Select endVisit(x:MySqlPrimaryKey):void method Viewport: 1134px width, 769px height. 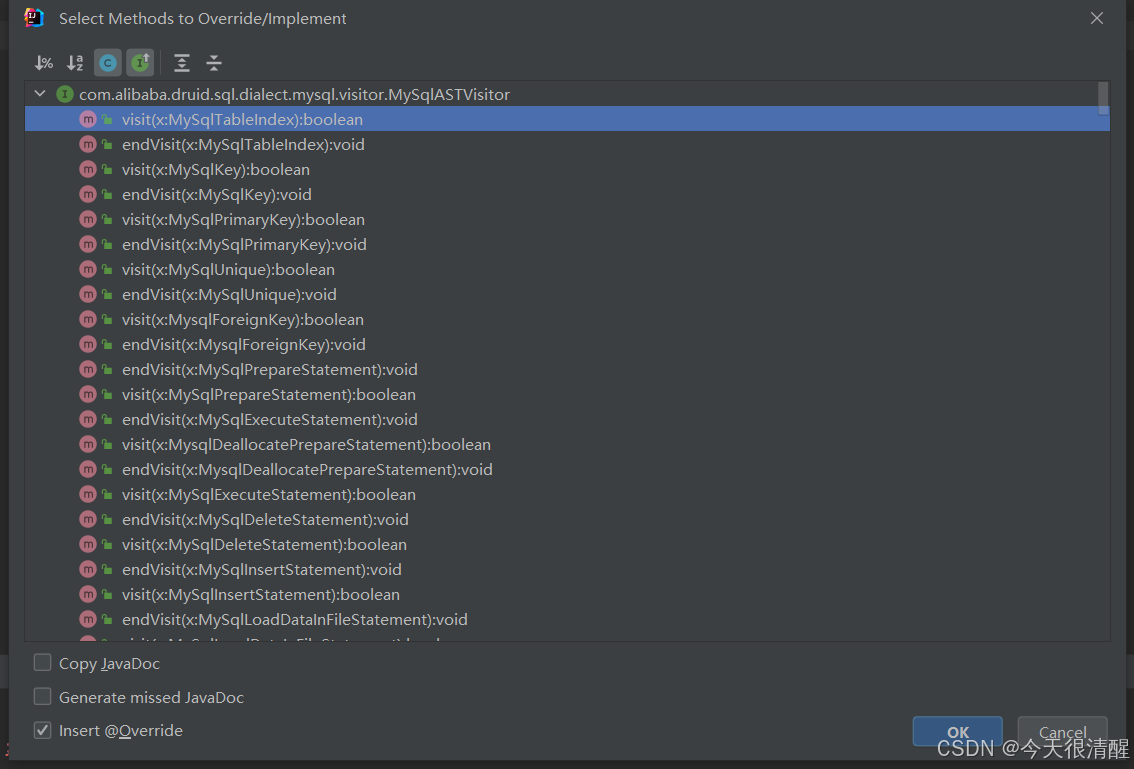244,244
